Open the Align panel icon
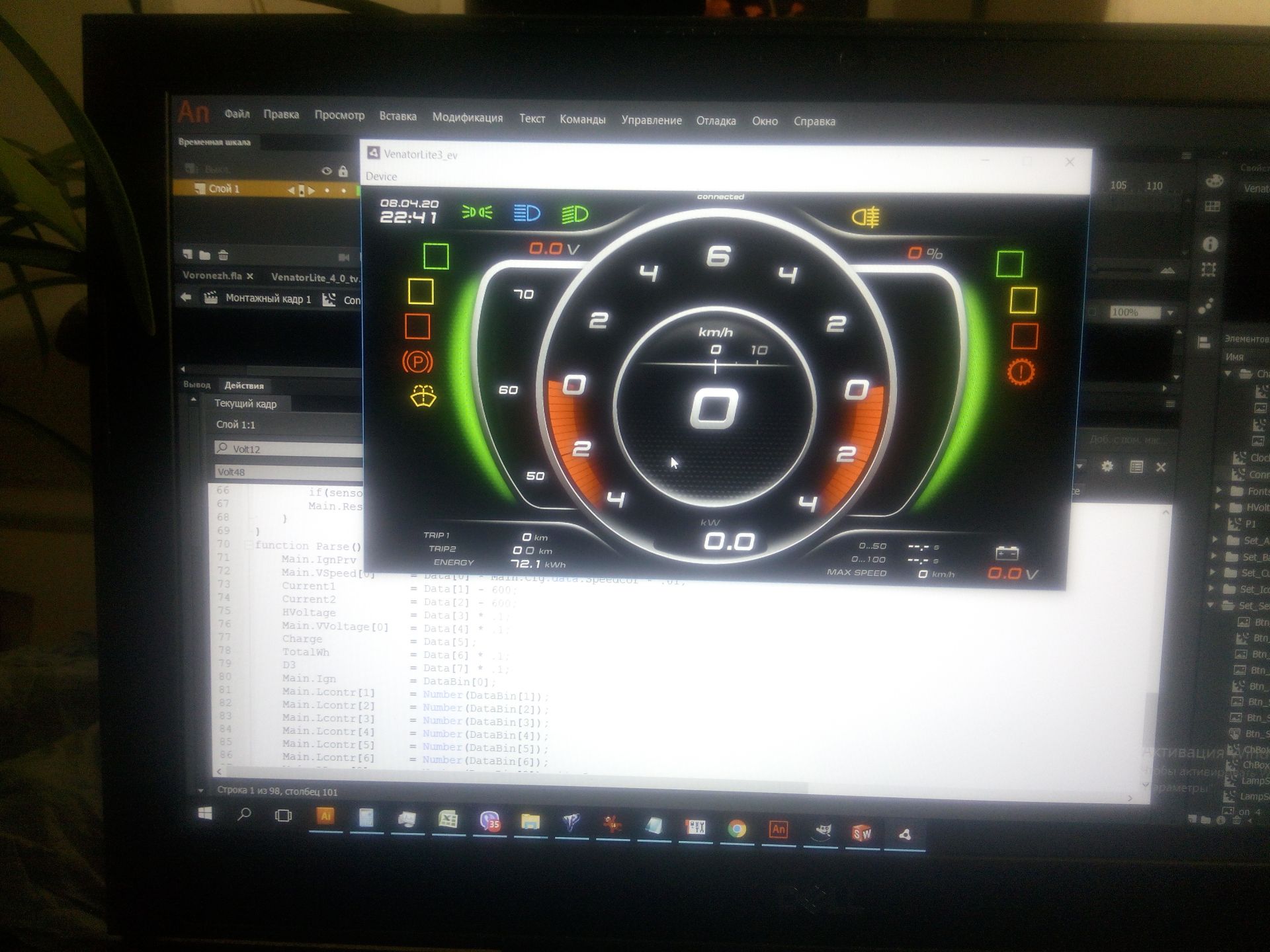 tap(1205, 342)
